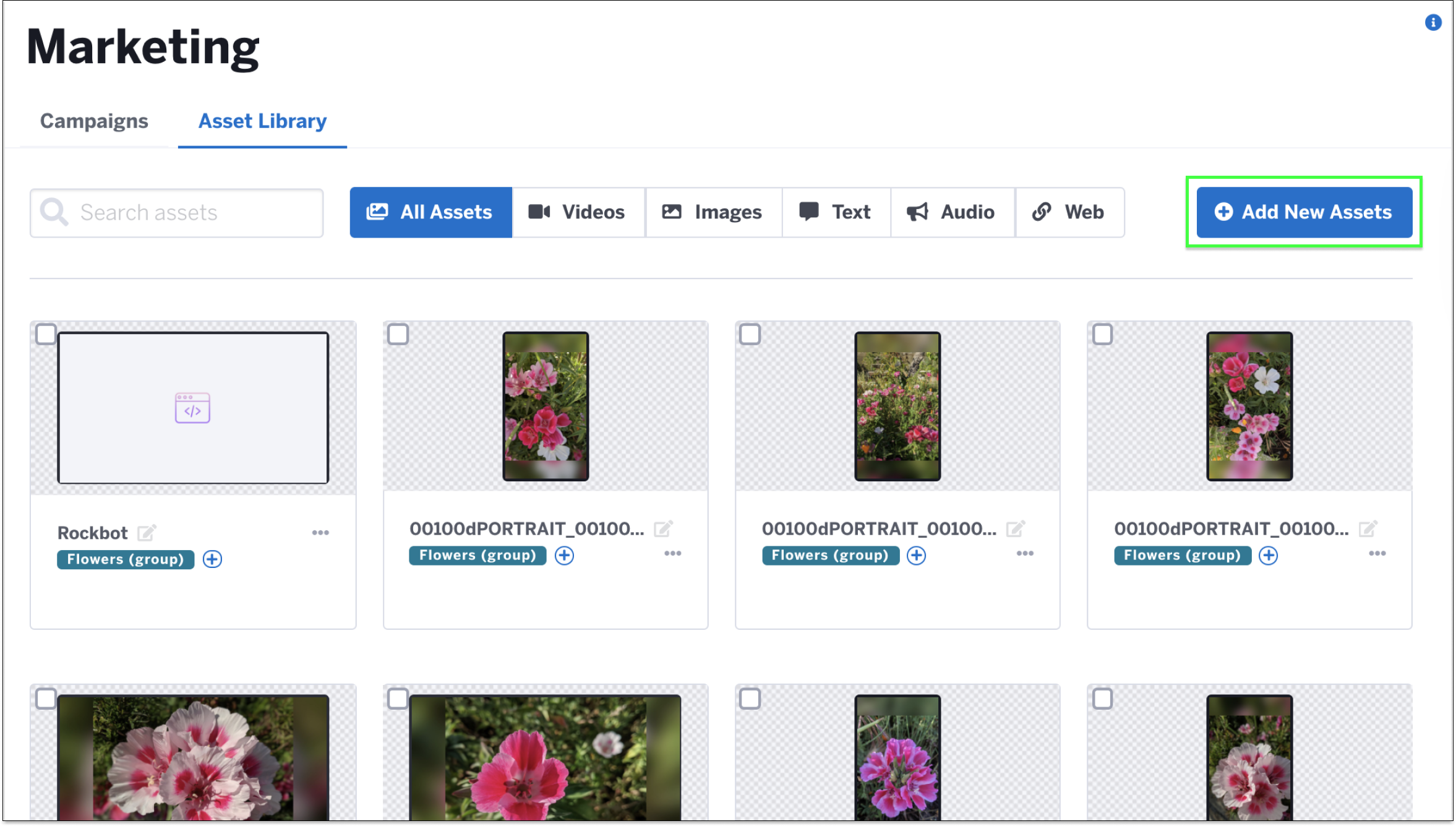Viewport: 1456px width, 826px height.
Task: Click the third 00100dPORTRAIT_00100... name
Action: pos(1231,529)
